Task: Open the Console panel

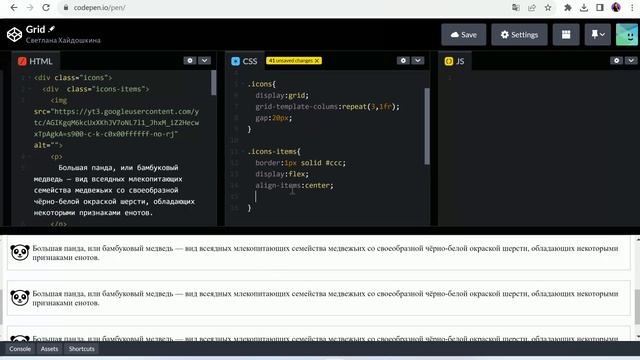Action: [20, 349]
